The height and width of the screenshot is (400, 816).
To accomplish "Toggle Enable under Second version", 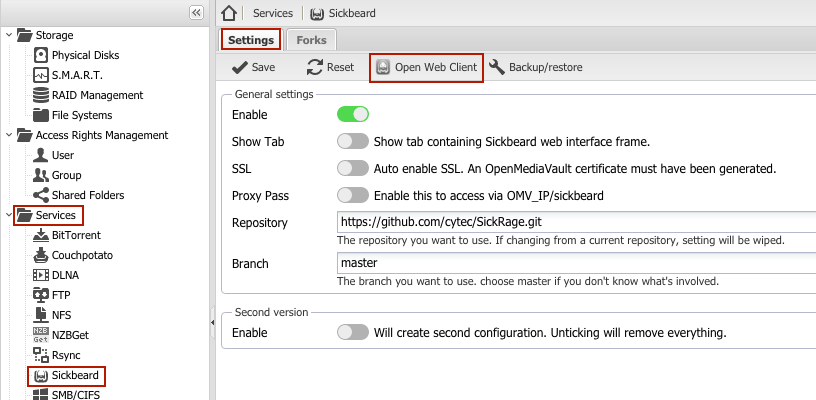I will point(353,332).
